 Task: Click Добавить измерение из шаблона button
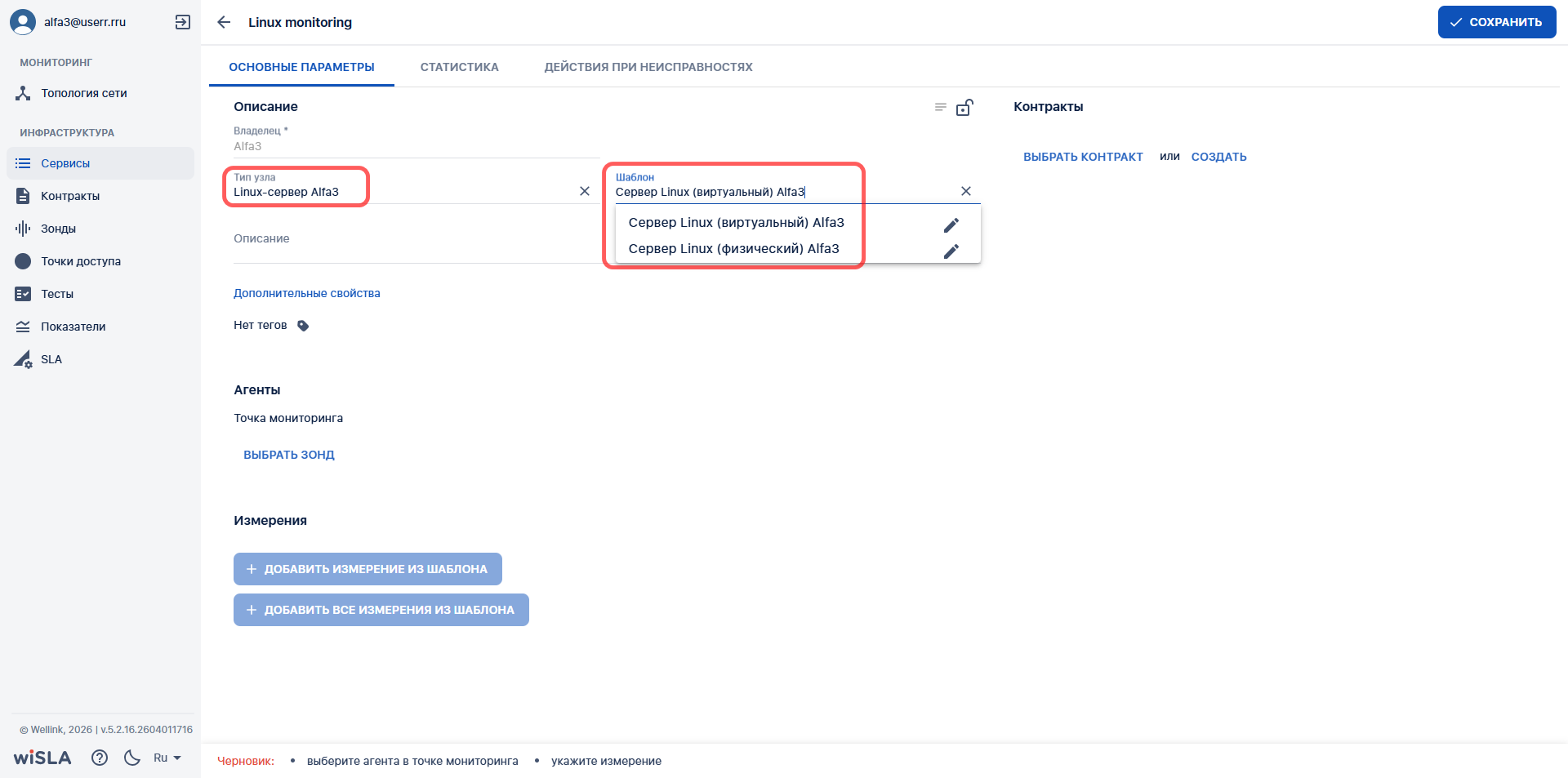(367, 569)
